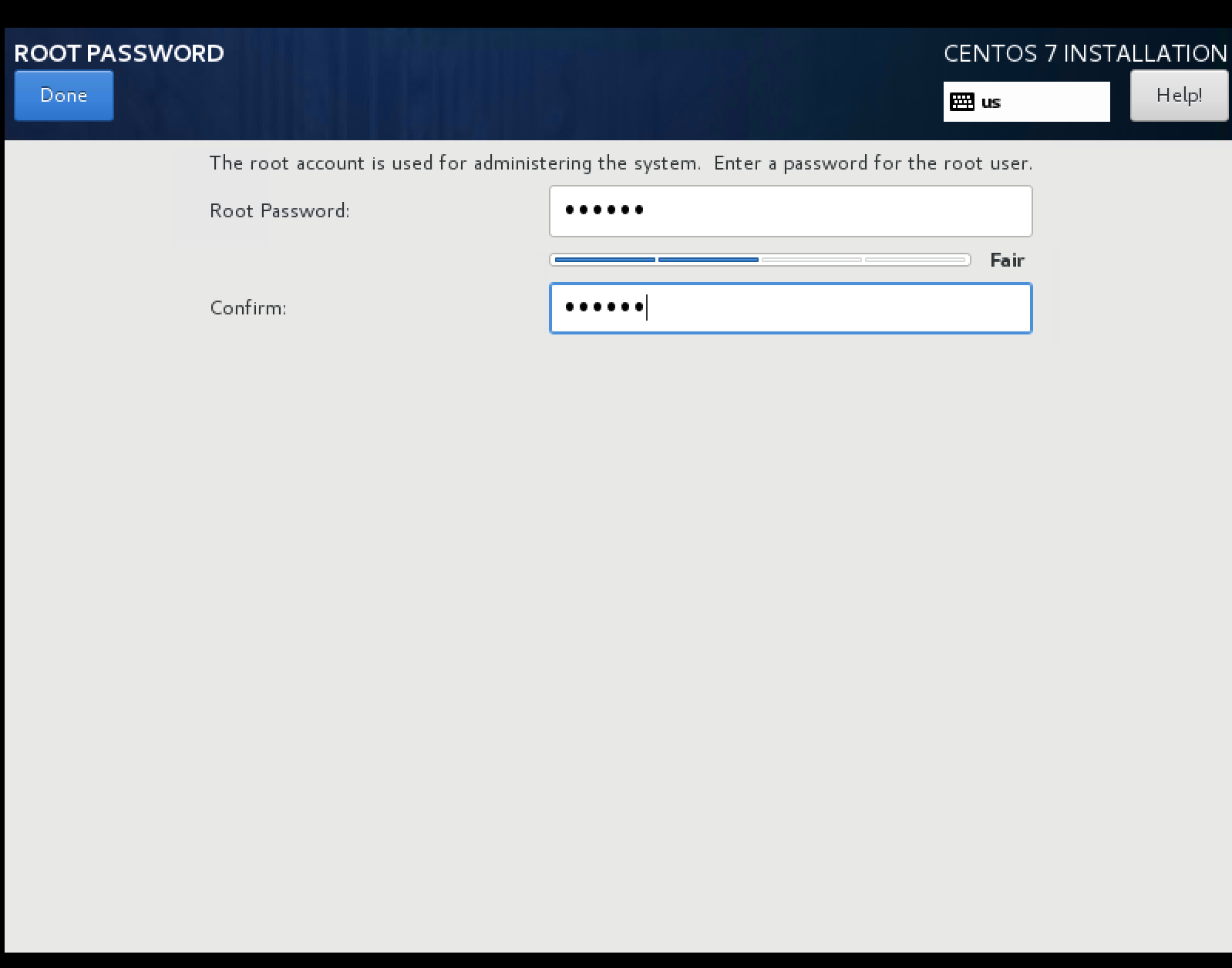Focus the Confirm password input field

[790, 308]
